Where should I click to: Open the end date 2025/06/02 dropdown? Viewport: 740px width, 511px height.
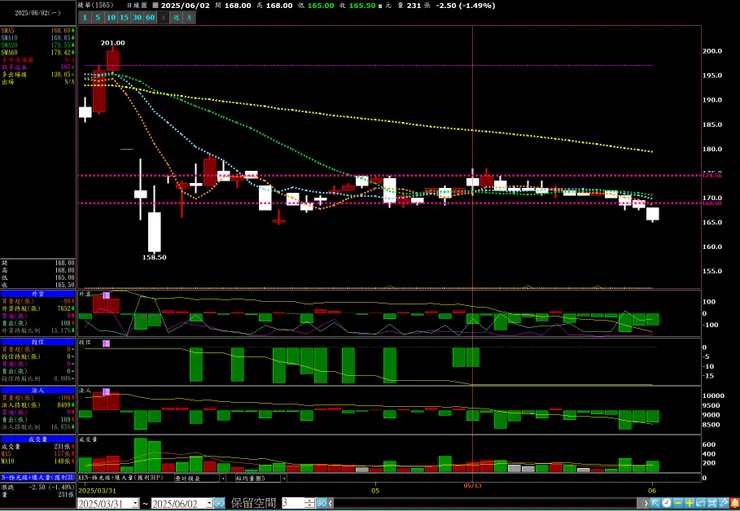(x=210, y=503)
